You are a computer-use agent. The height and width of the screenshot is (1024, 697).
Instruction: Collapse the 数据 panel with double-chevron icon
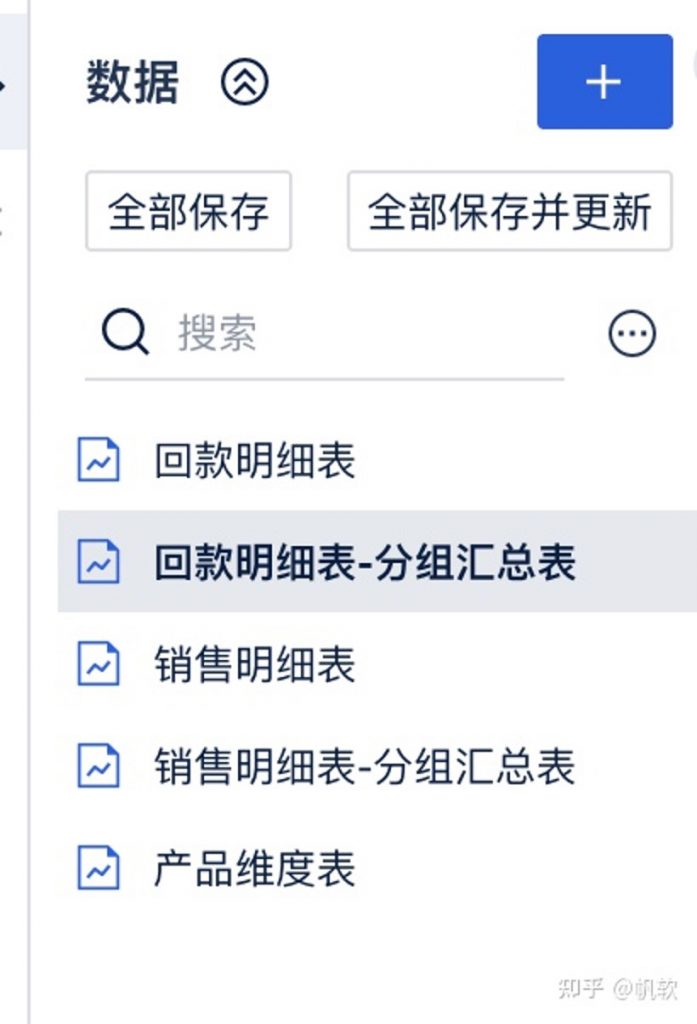point(244,82)
